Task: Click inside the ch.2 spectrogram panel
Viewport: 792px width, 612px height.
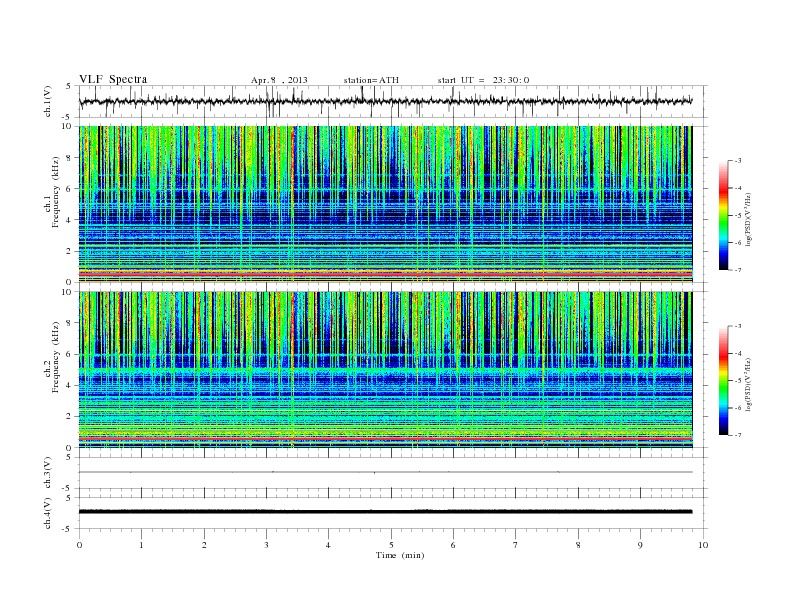Action: coord(385,370)
